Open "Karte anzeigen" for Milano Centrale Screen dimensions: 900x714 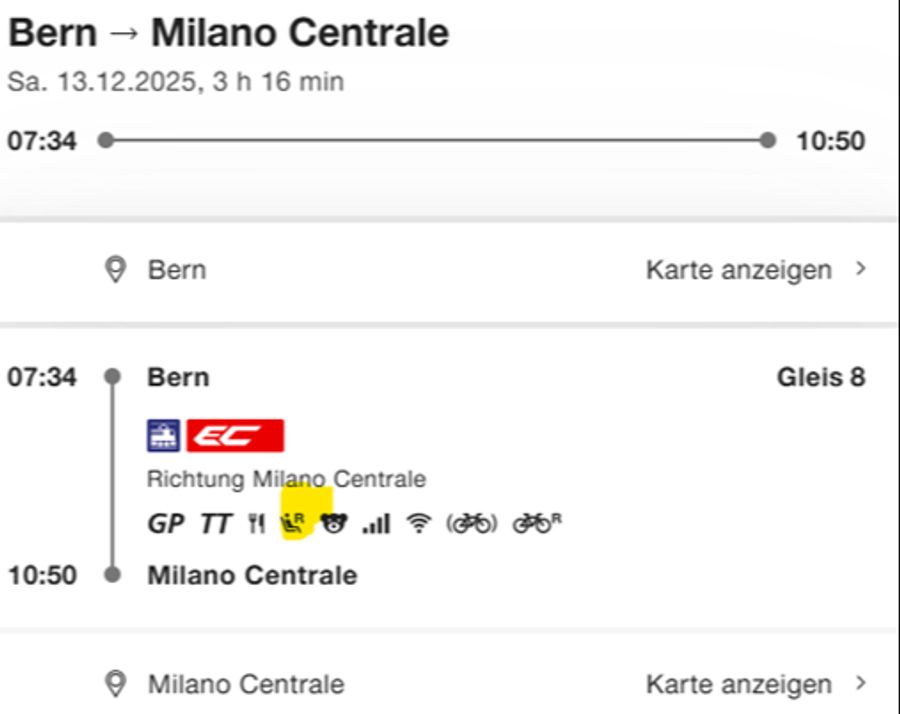(739, 684)
